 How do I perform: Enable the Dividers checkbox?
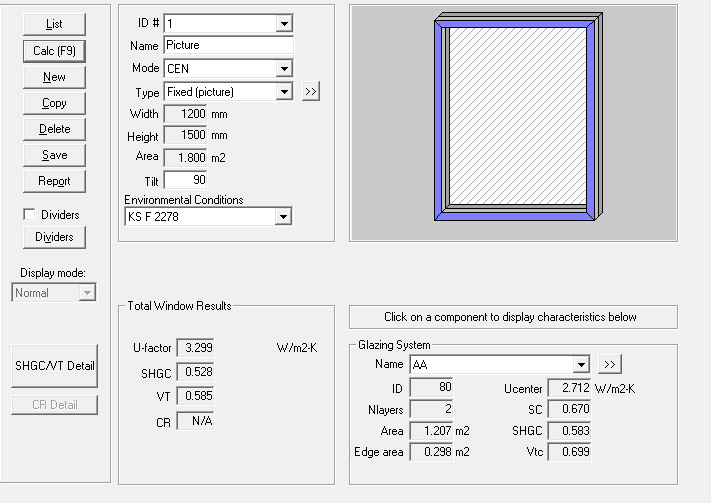pos(28,215)
